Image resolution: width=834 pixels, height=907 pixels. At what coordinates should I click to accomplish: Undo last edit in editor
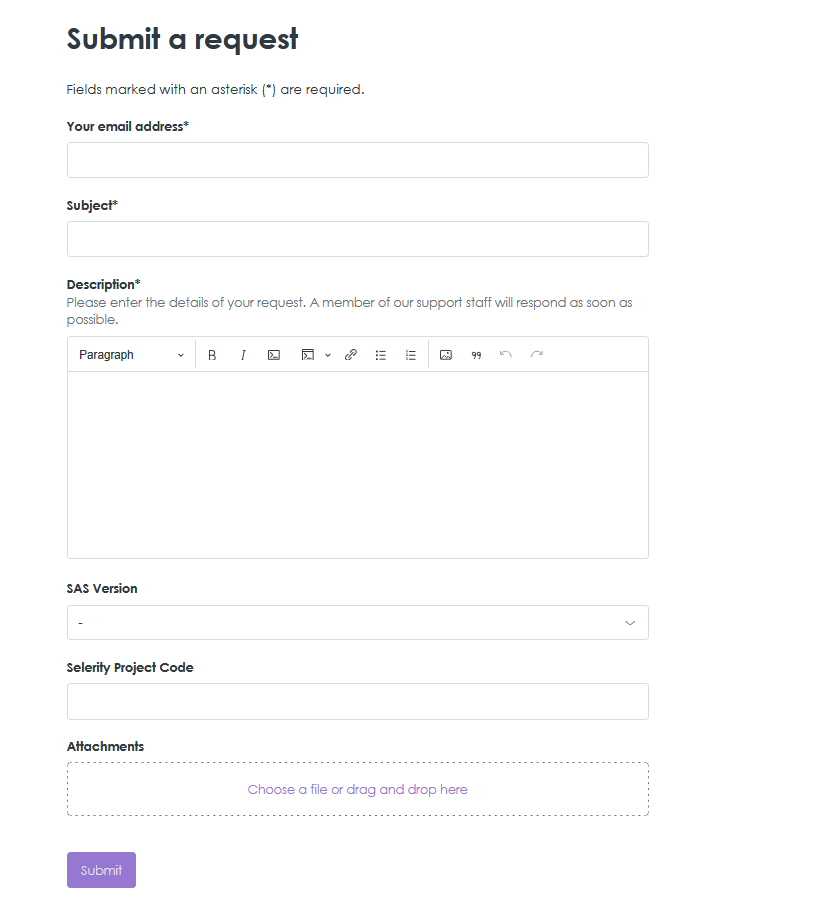[x=506, y=355]
